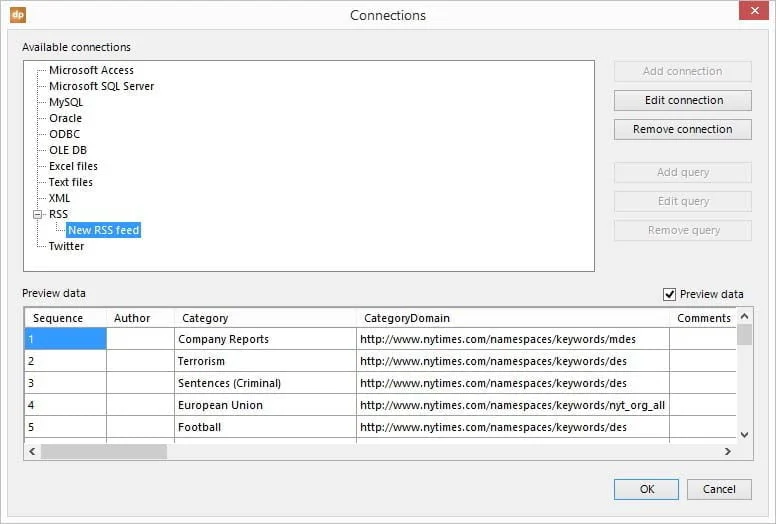
Task: Select the Sequence cell with value 1
Action: [x=65, y=339]
